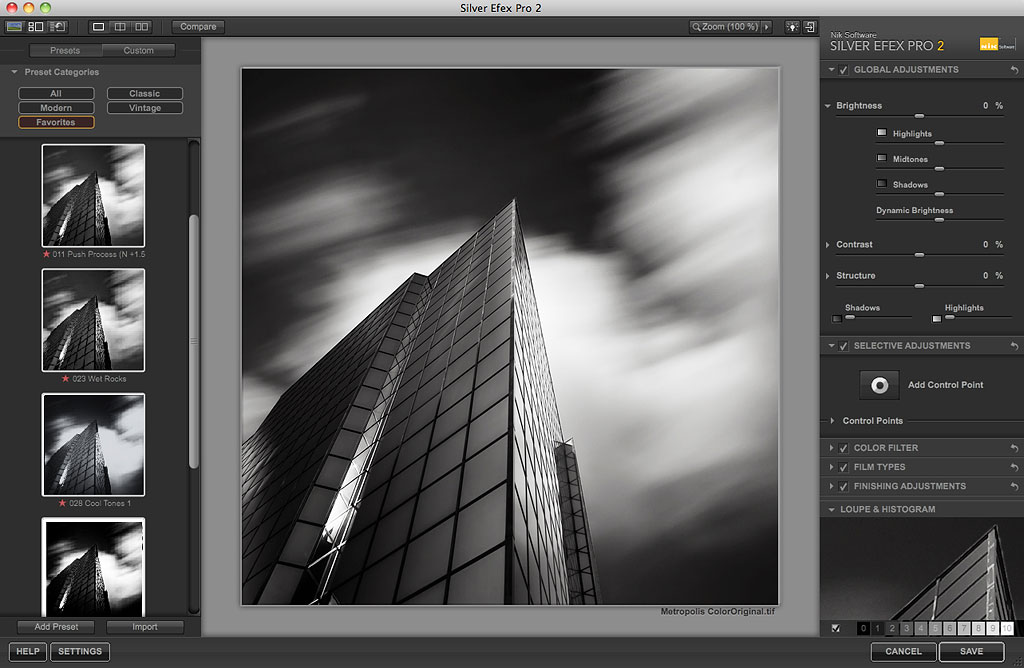Select the side-by-side preview view

point(142,27)
